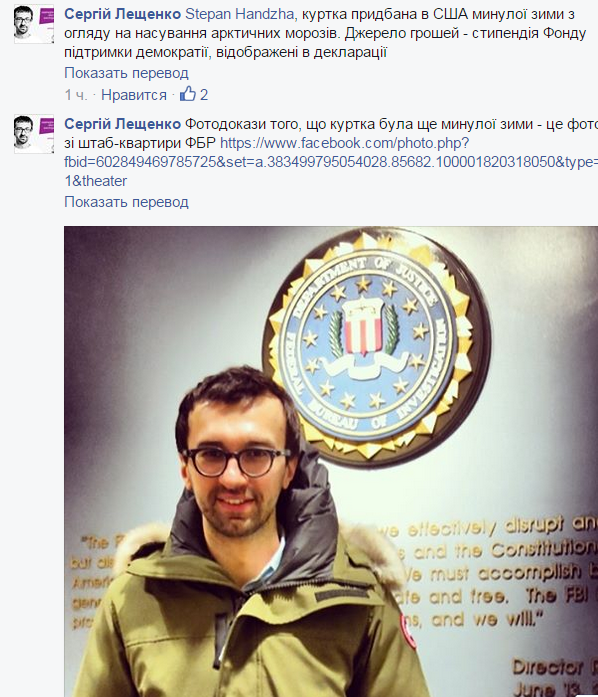Click the thumbs-up icon beside the like count
Screen dimensions: 598x697
[188, 94]
